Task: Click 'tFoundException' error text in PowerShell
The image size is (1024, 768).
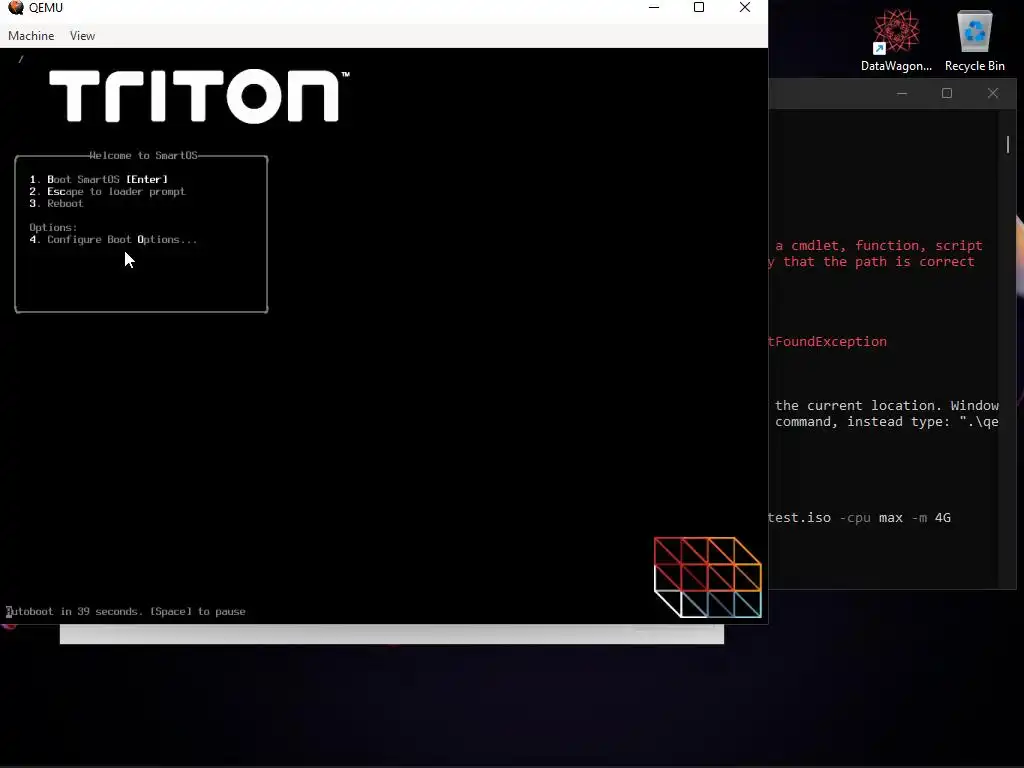Action: [827, 342]
